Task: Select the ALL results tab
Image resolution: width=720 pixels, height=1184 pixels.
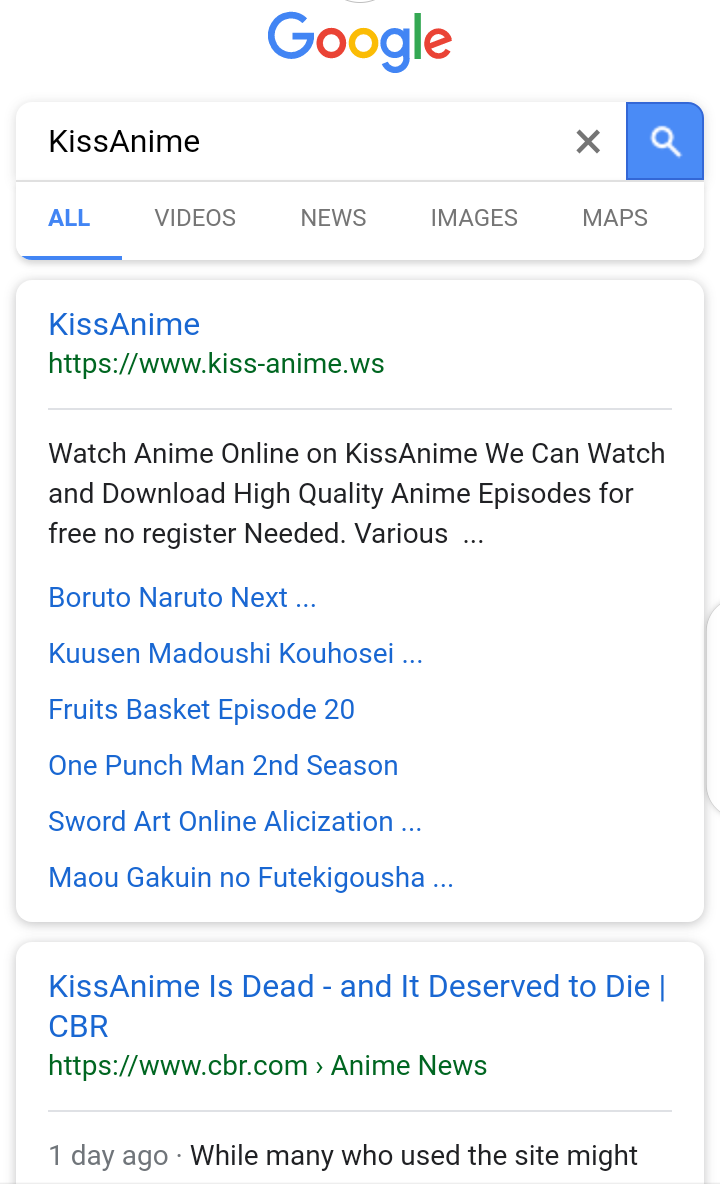Action: pyautogui.click(x=69, y=218)
